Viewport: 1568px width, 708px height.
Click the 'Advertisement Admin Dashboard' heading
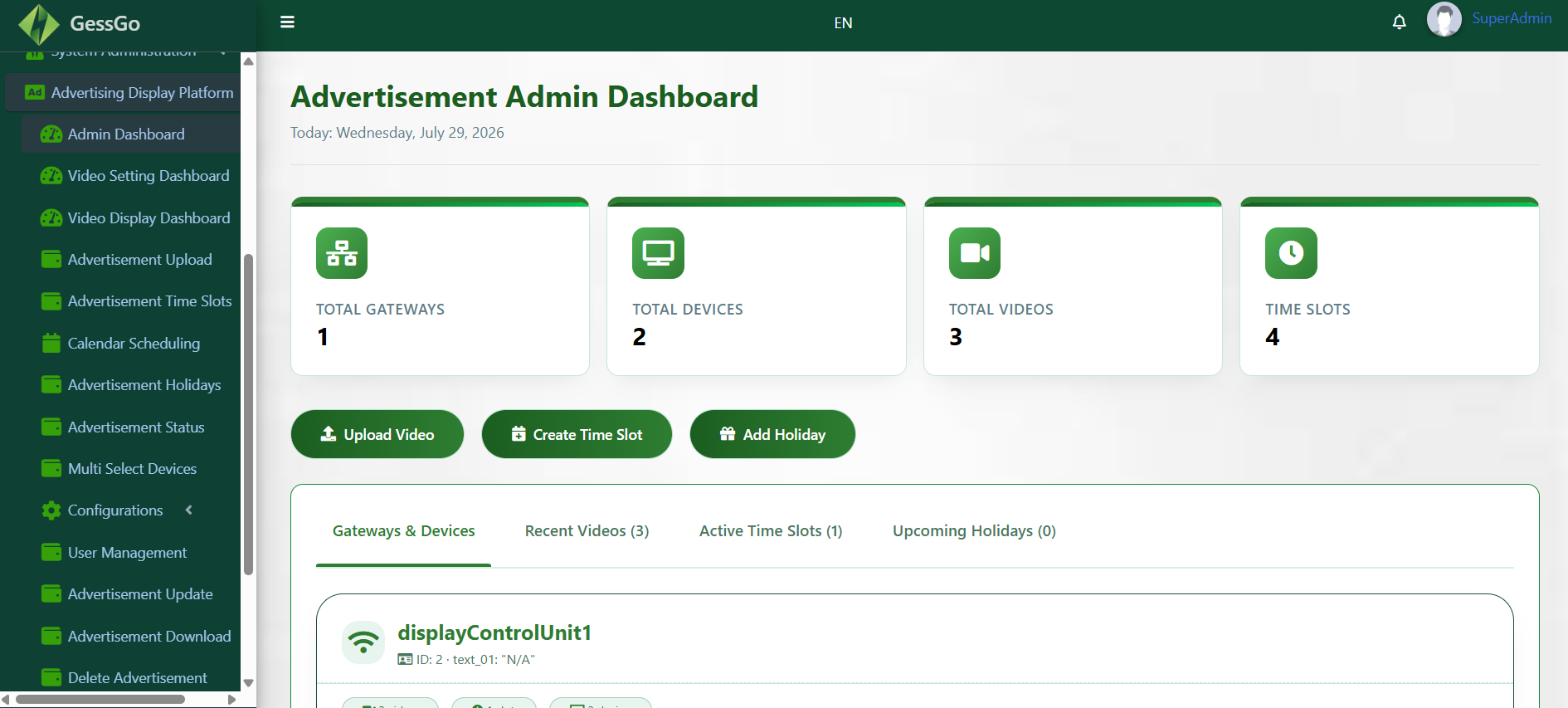(x=524, y=97)
